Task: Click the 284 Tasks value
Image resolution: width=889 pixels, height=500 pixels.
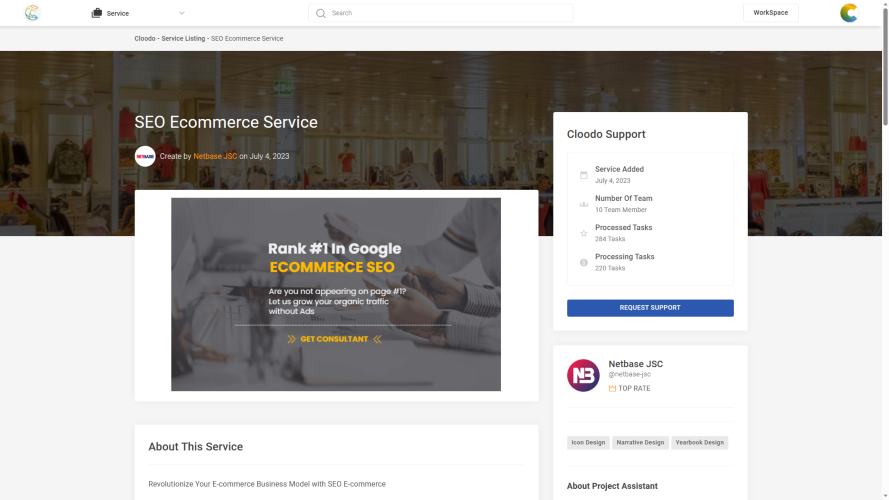Action: (610, 239)
